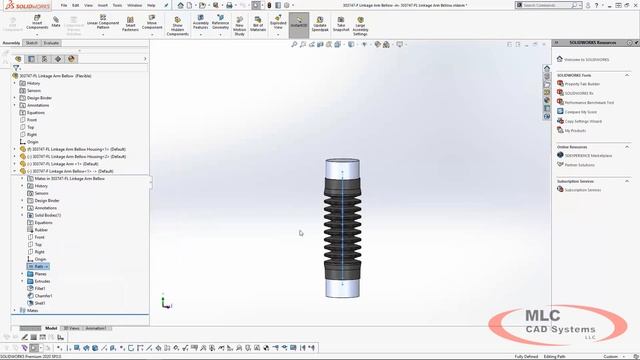Start a New Motion Study
The image size is (640, 360).
240,26
